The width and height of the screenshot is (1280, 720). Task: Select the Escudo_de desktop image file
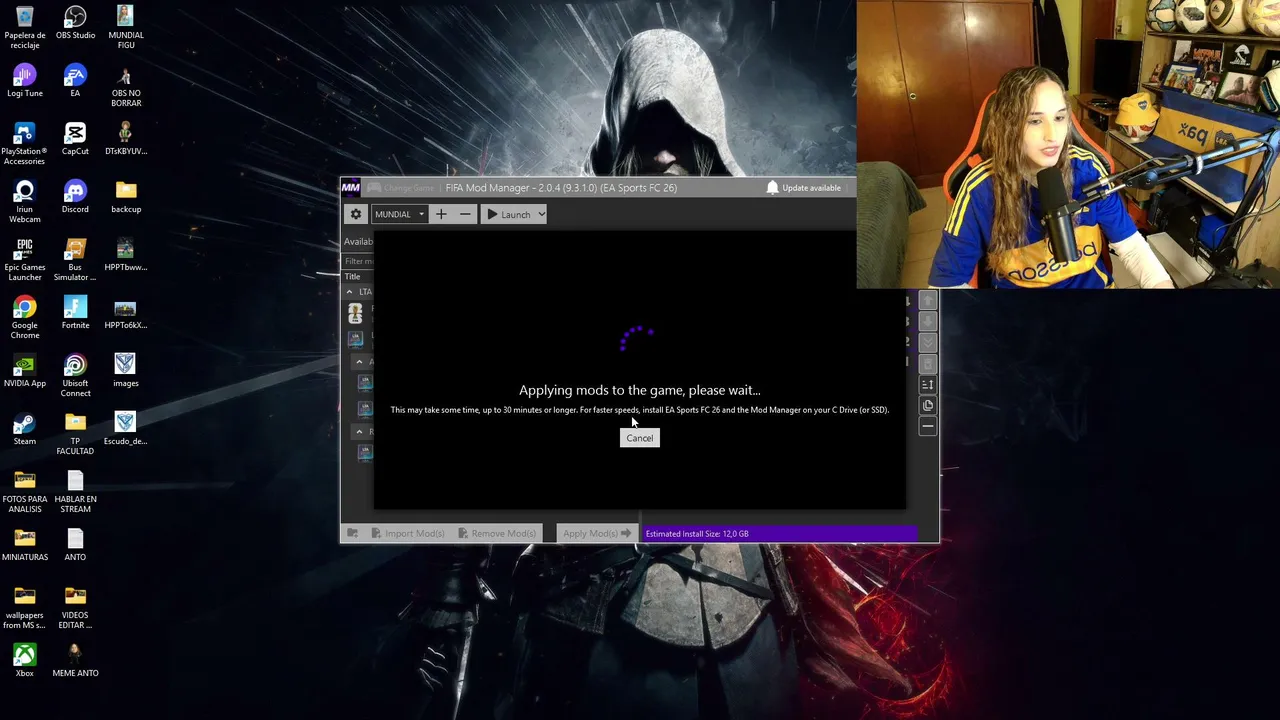pos(125,430)
